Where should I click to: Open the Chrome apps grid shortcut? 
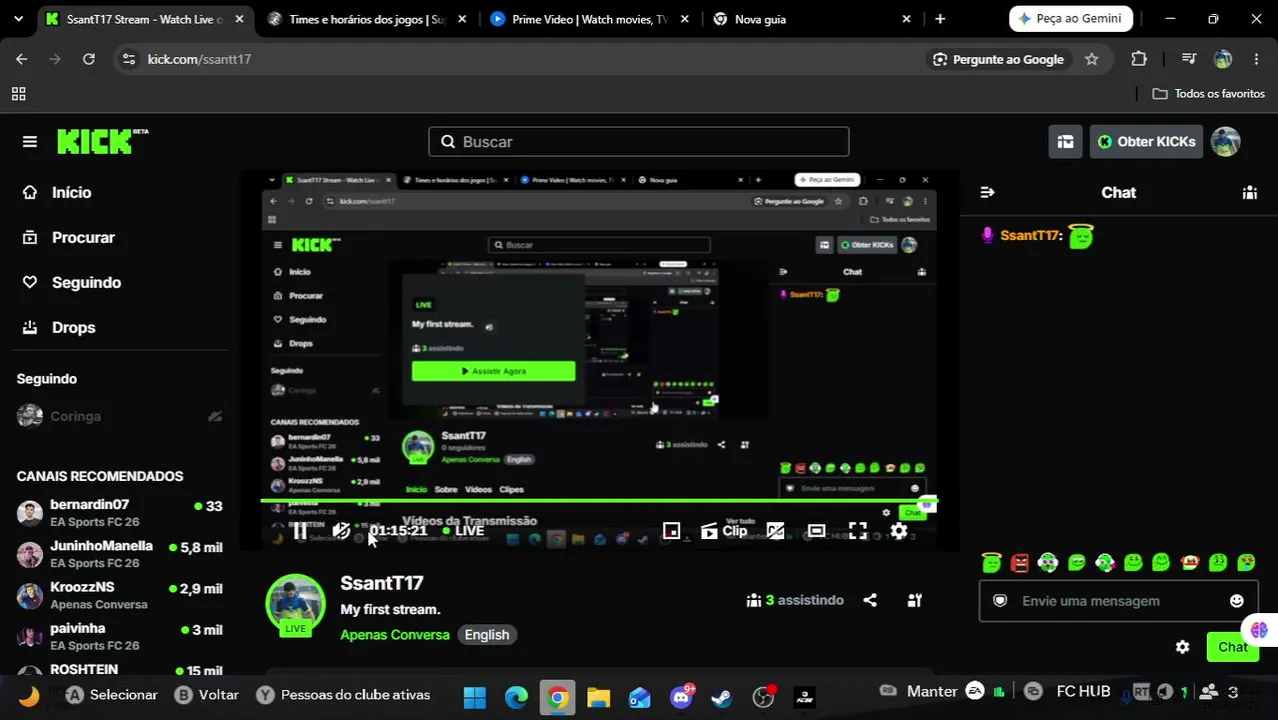[x=18, y=94]
